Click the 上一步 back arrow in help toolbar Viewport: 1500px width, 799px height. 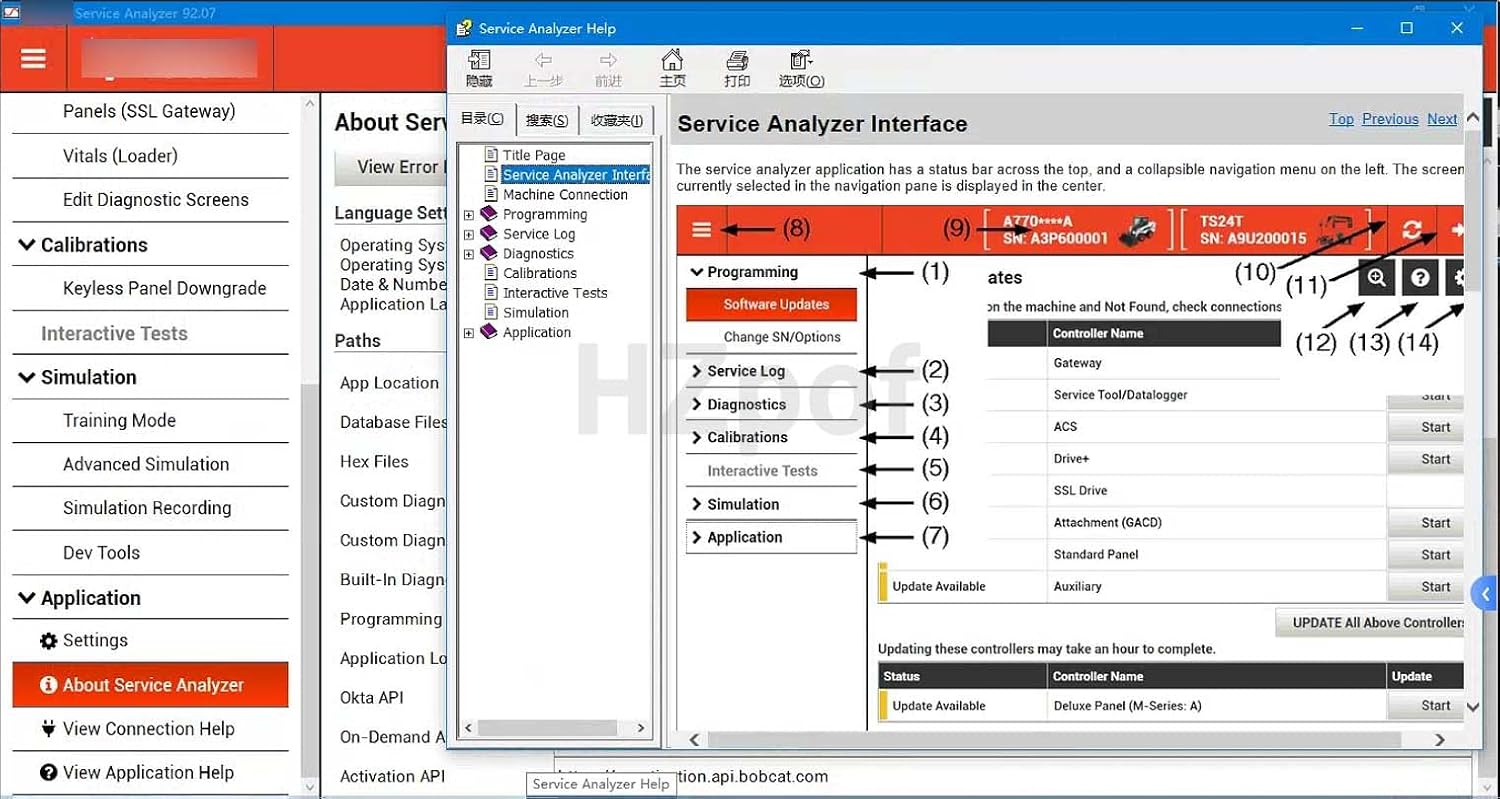pyautogui.click(x=543, y=69)
